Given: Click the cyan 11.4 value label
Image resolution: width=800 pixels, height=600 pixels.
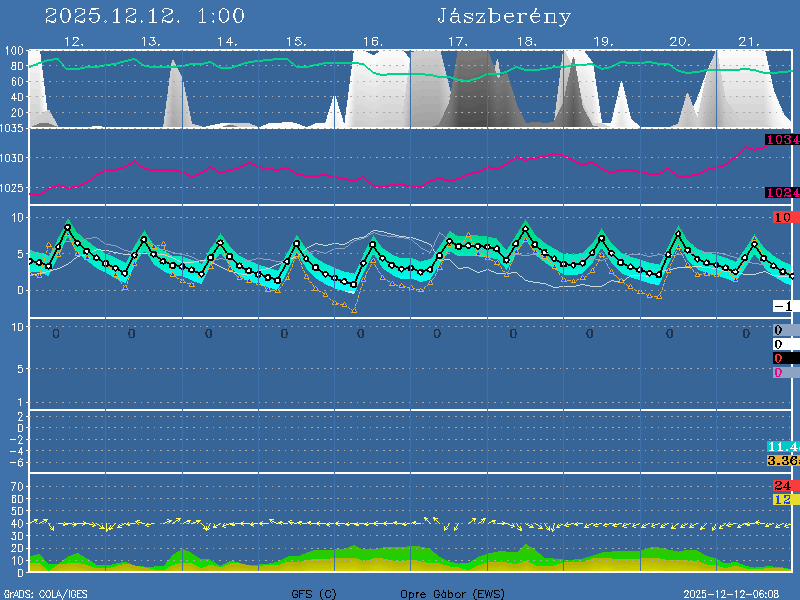Looking at the screenshot, I should (781, 446).
